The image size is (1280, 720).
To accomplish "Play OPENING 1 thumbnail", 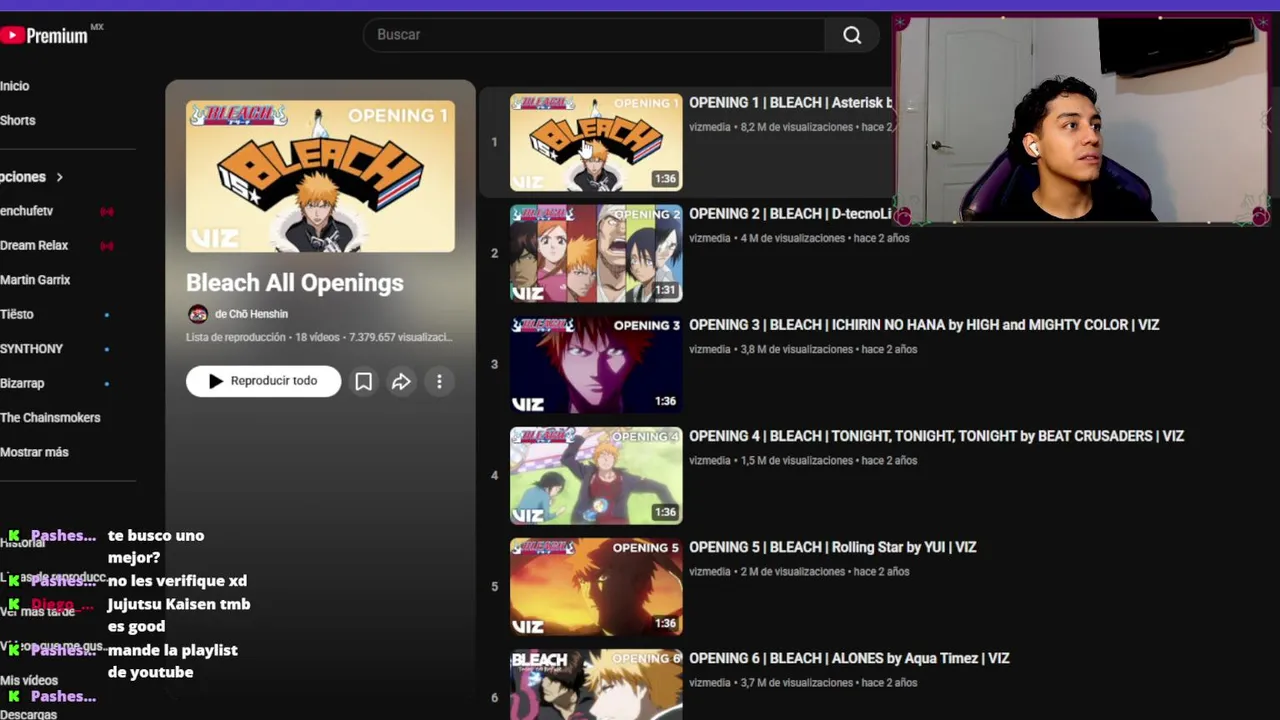I will tap(596, 142).
